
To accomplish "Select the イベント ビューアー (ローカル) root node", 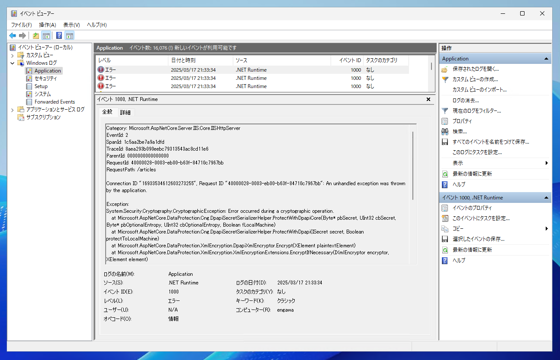I will click(x=45, y=48).
